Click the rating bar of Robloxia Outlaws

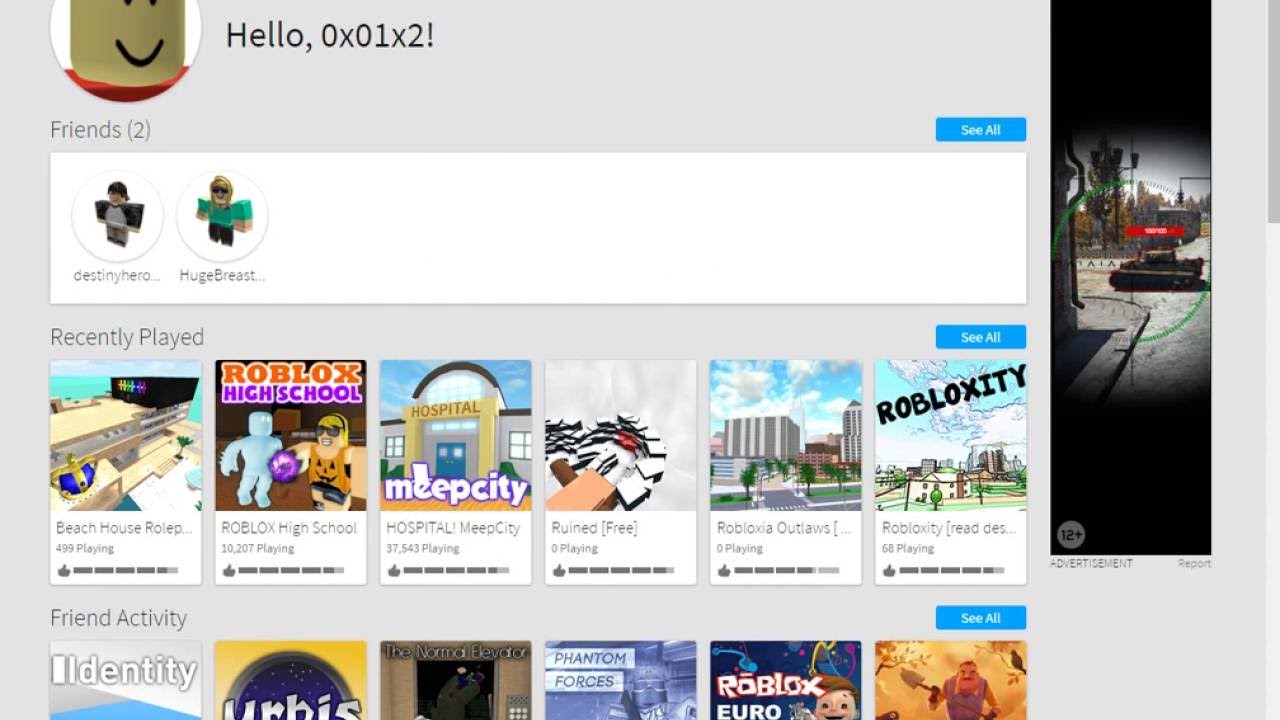(786, 571)
